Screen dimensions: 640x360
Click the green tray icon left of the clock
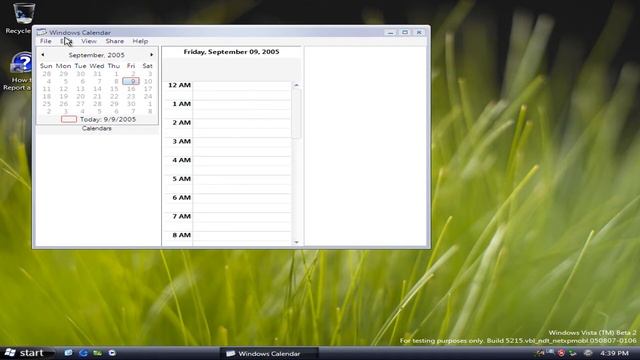[x=573, y=353]
